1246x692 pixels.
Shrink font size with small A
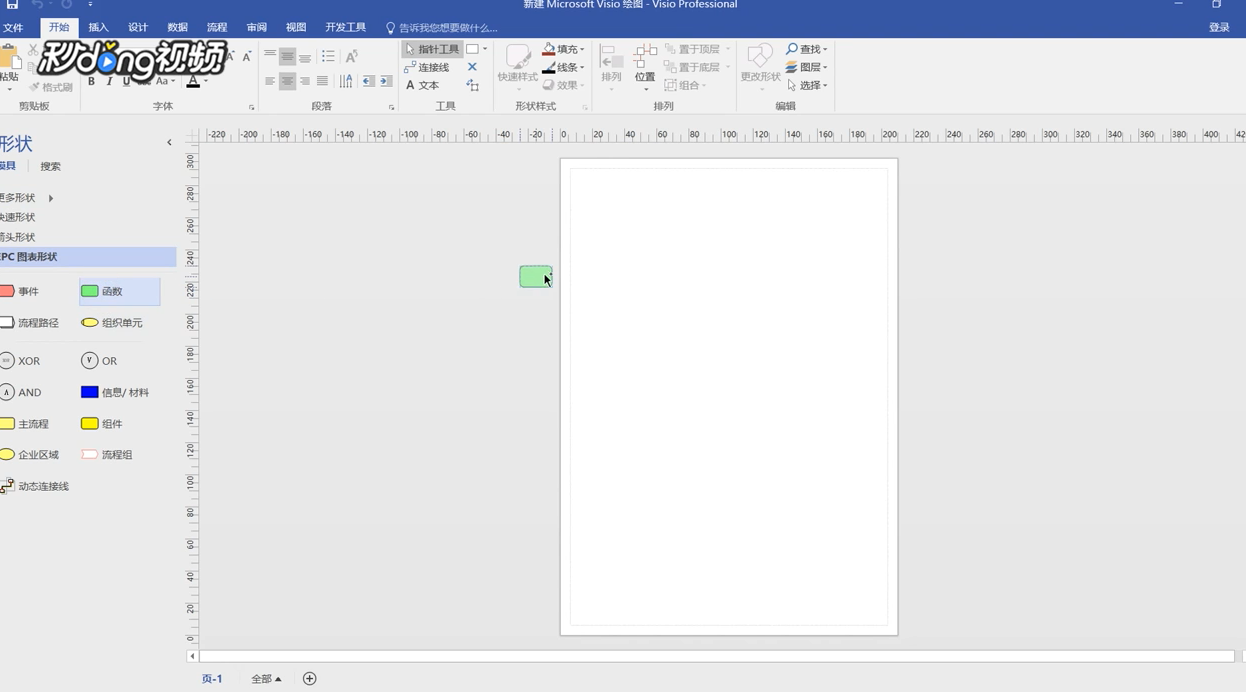tap(247, 57)
